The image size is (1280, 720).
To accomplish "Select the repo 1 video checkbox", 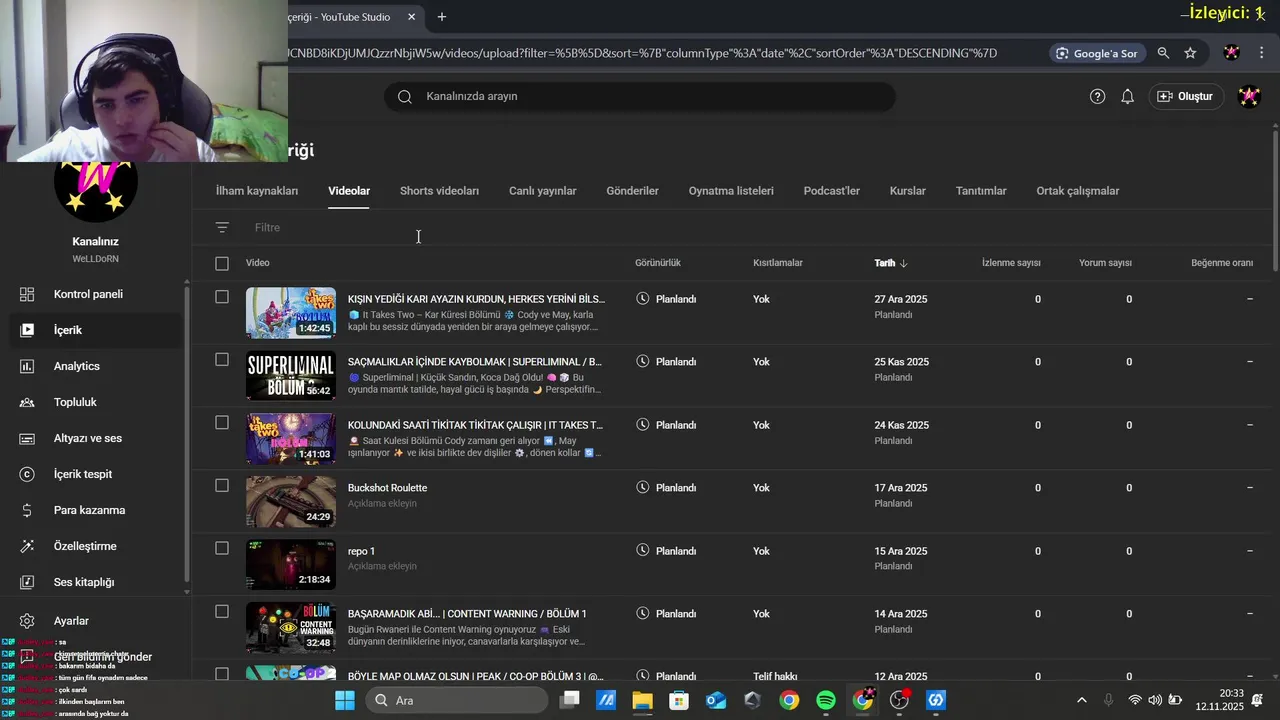I will pyautogui.click(x=222, y=549).
